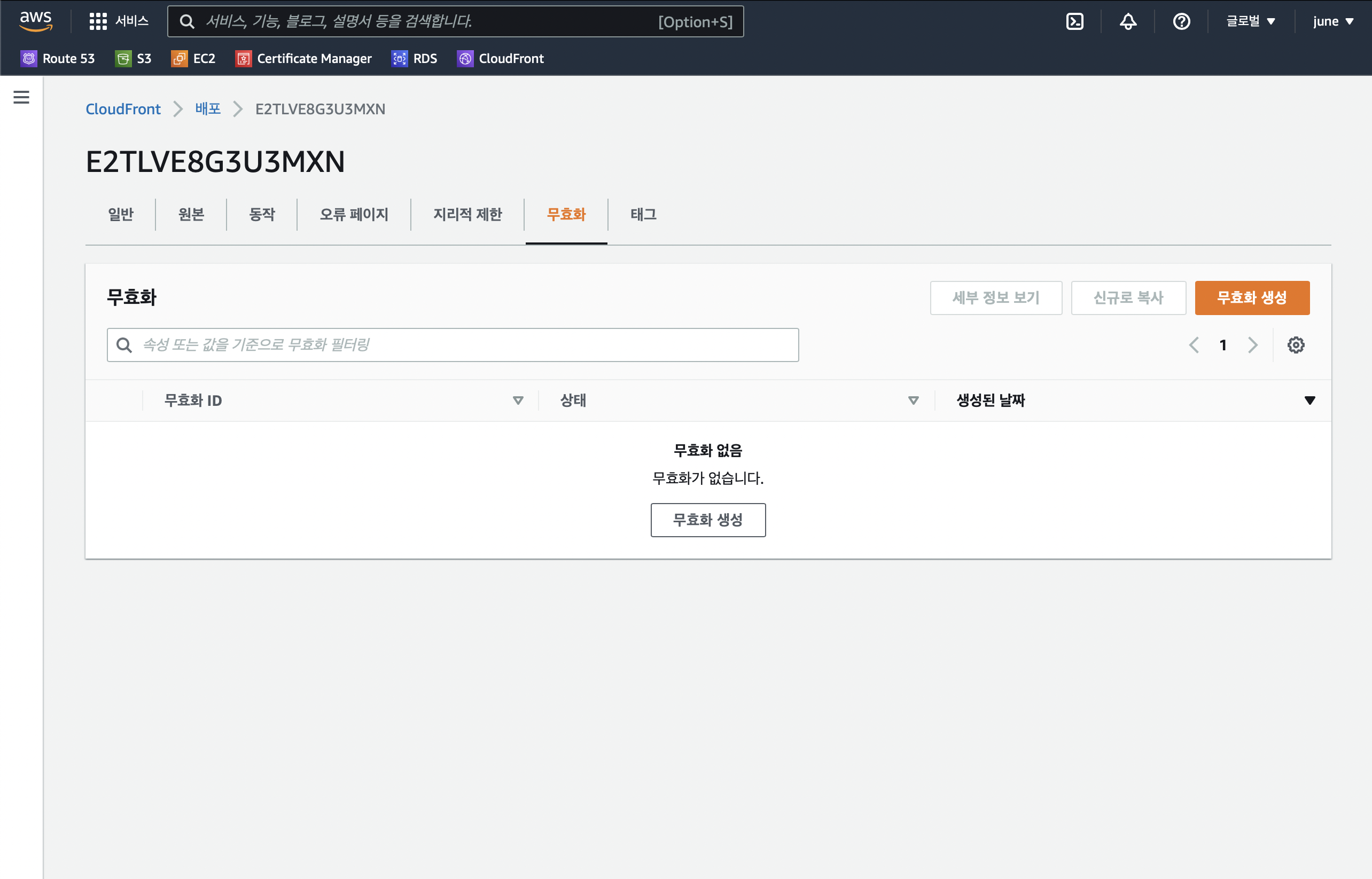1372x879 pixels.
Task: Expand the side navigation hamburger menu
Action: pos(21,97)
